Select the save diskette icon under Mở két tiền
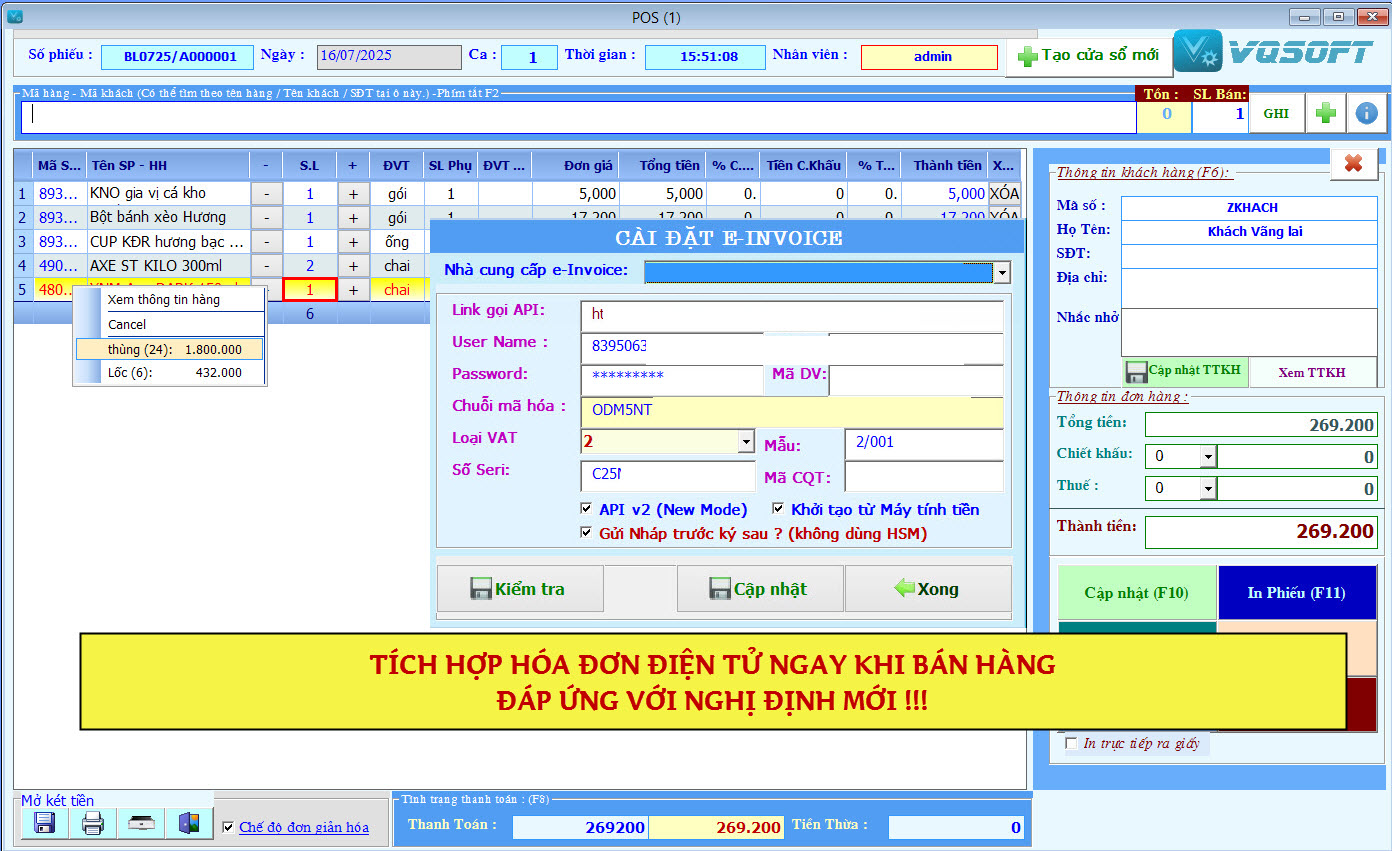Screen dimensions: 1392x851 [x=43, y=822]
